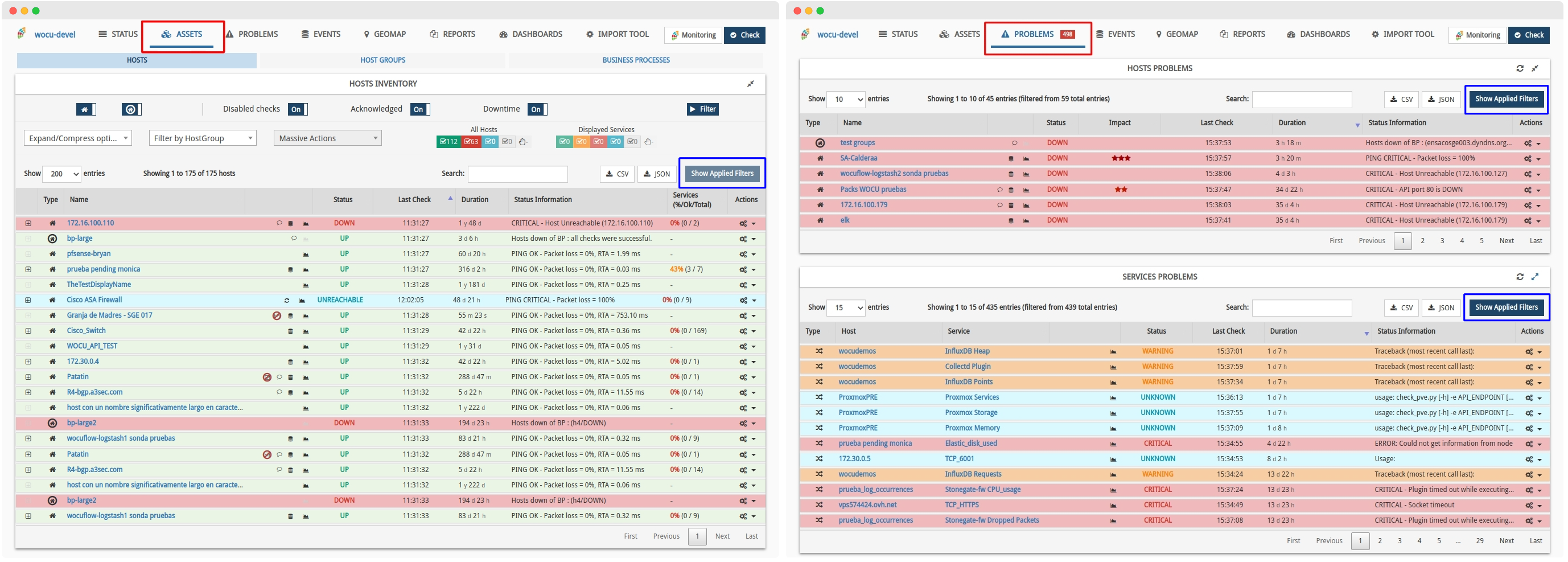
Task: Click the Monitoring button in the right window
Action: click(x=1478, y=35)
